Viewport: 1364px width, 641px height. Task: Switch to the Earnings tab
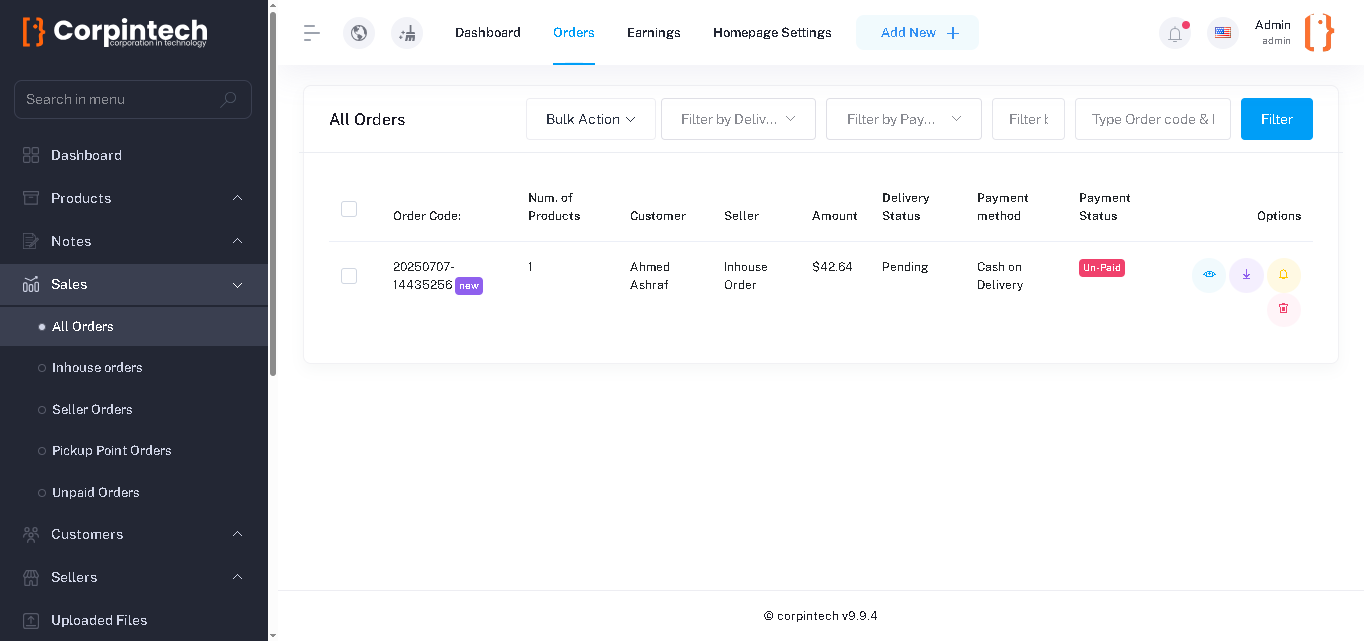[x=653, y=32]
